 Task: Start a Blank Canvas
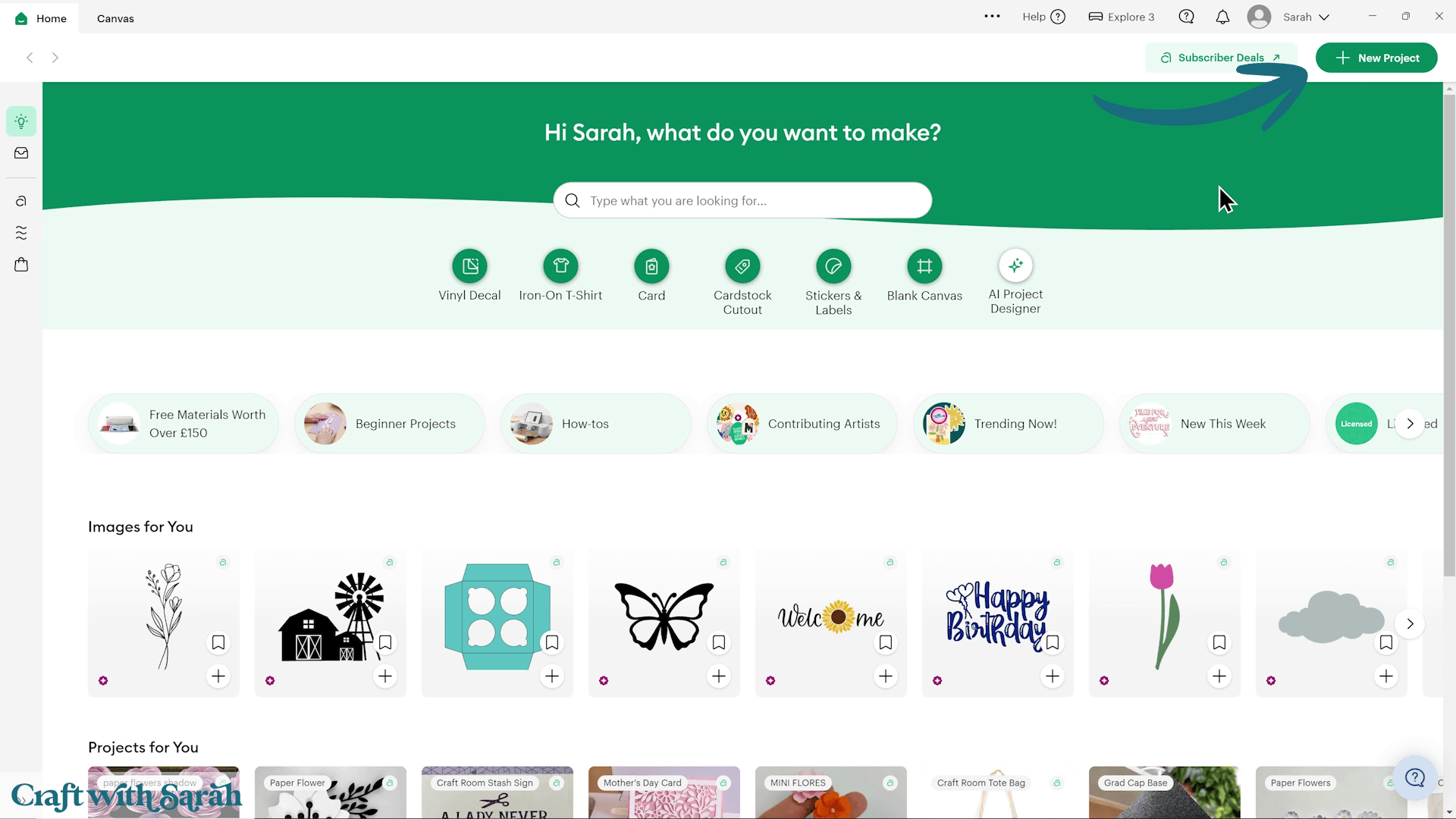coord(924,266)
